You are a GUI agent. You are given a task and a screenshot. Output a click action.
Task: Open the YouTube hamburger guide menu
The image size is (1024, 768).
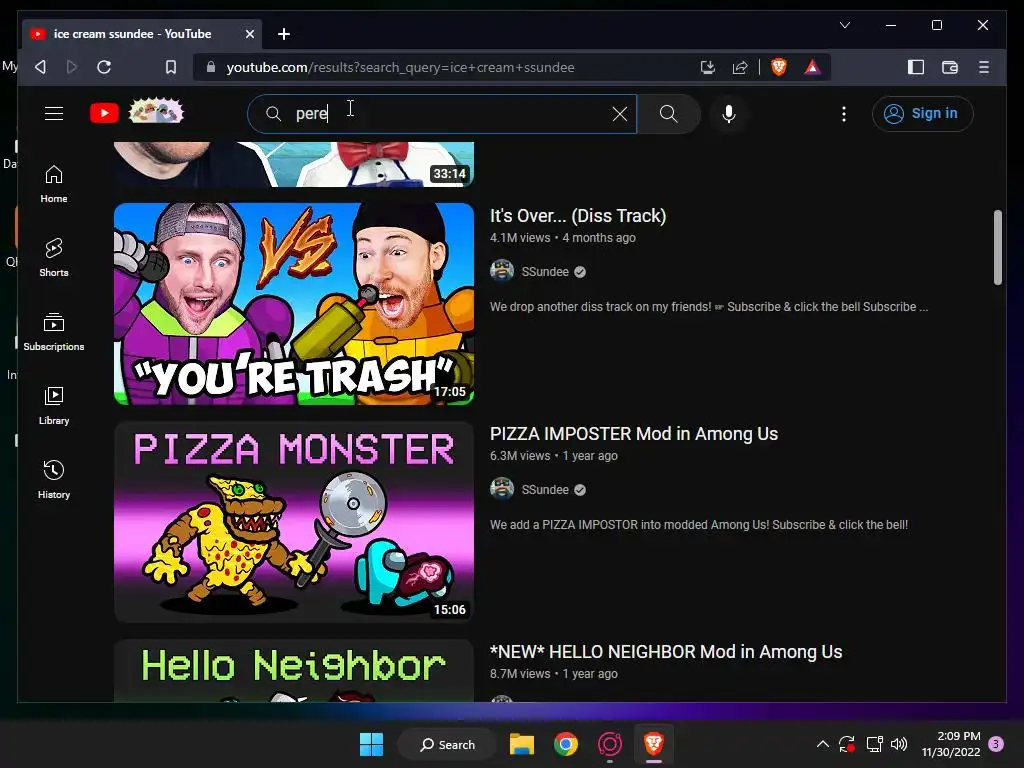tap(54, 114)
